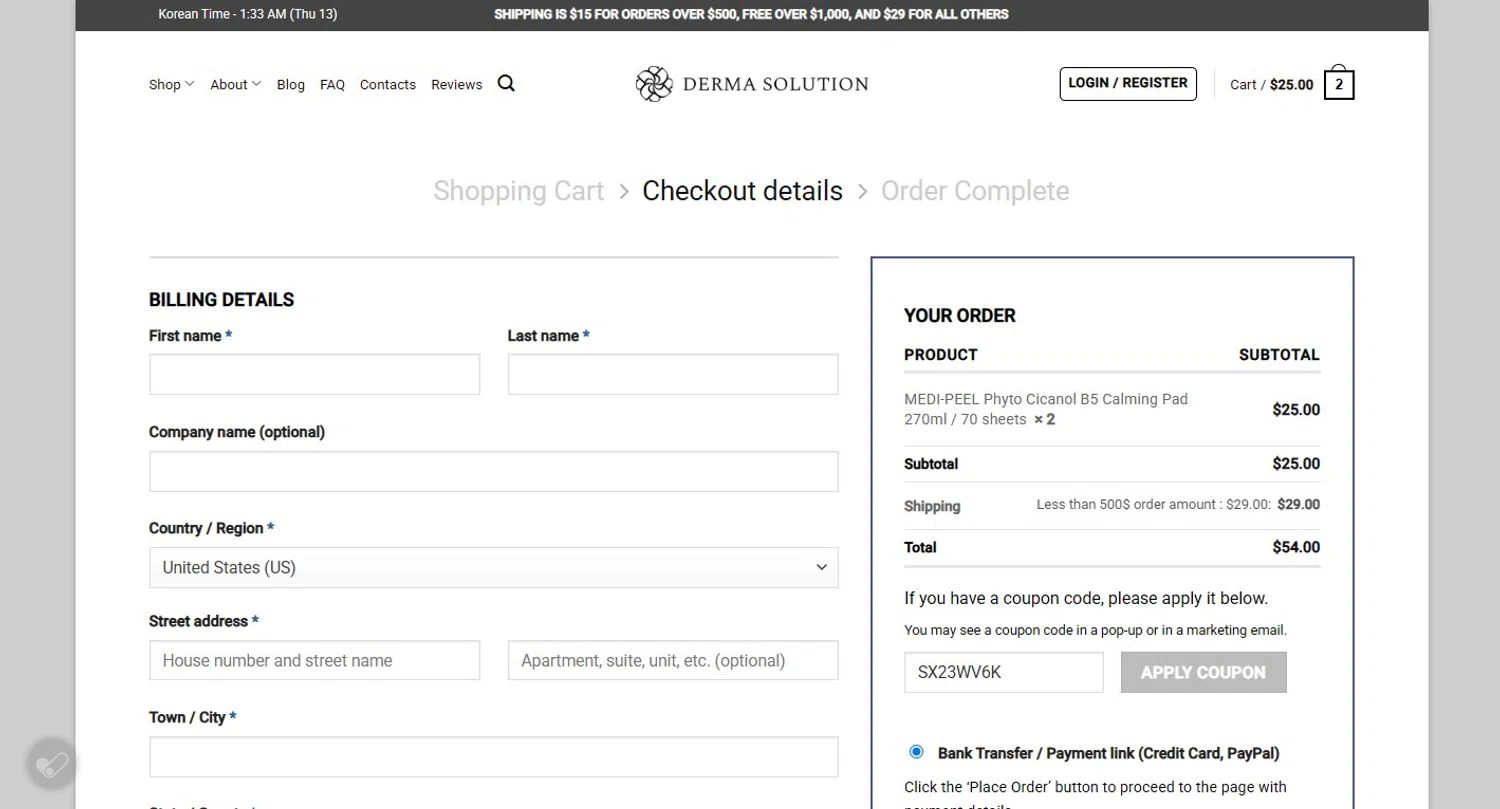Focus the Company name field

(x=494, y=471)
